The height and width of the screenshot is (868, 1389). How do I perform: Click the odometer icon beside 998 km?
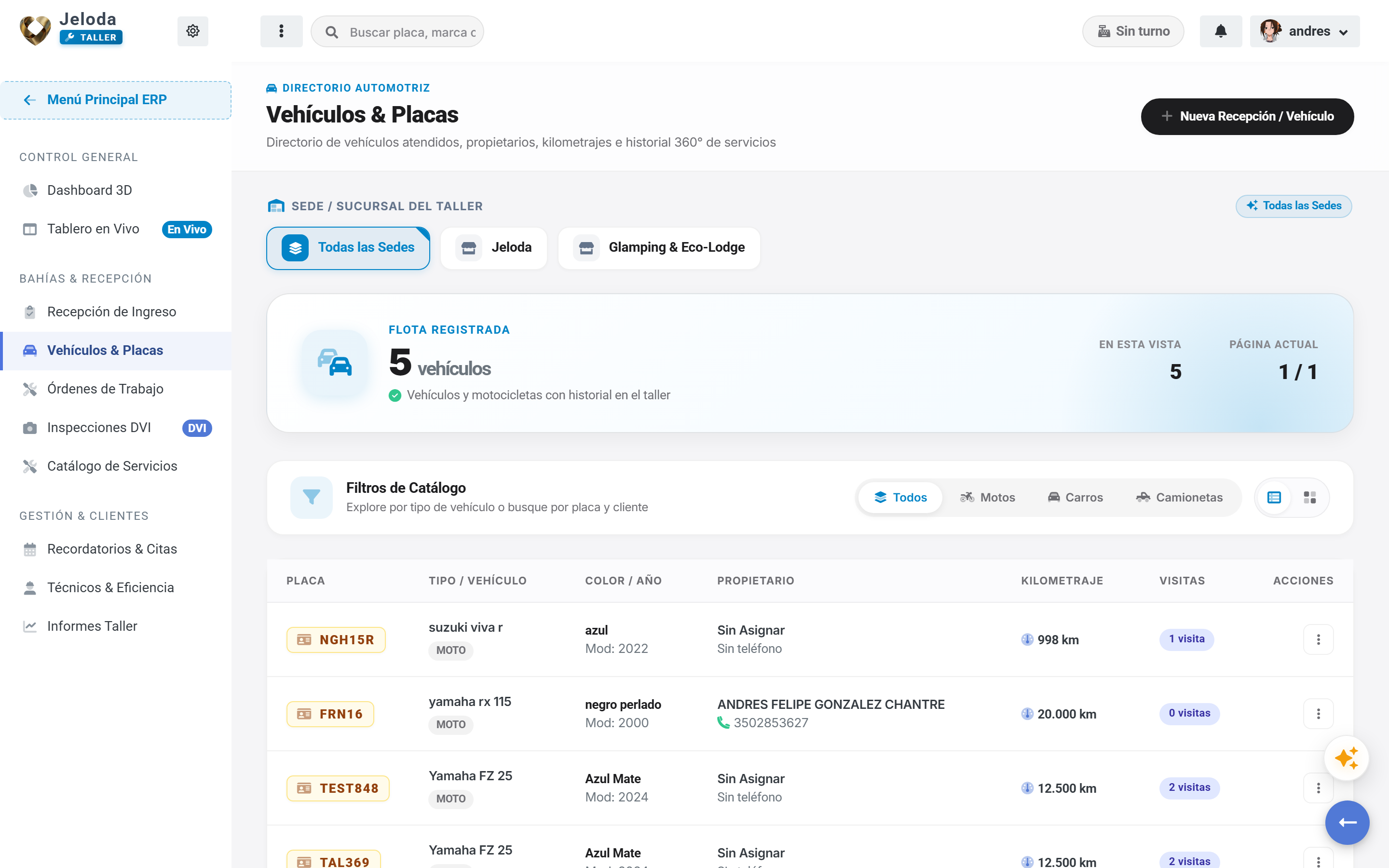1027,639
